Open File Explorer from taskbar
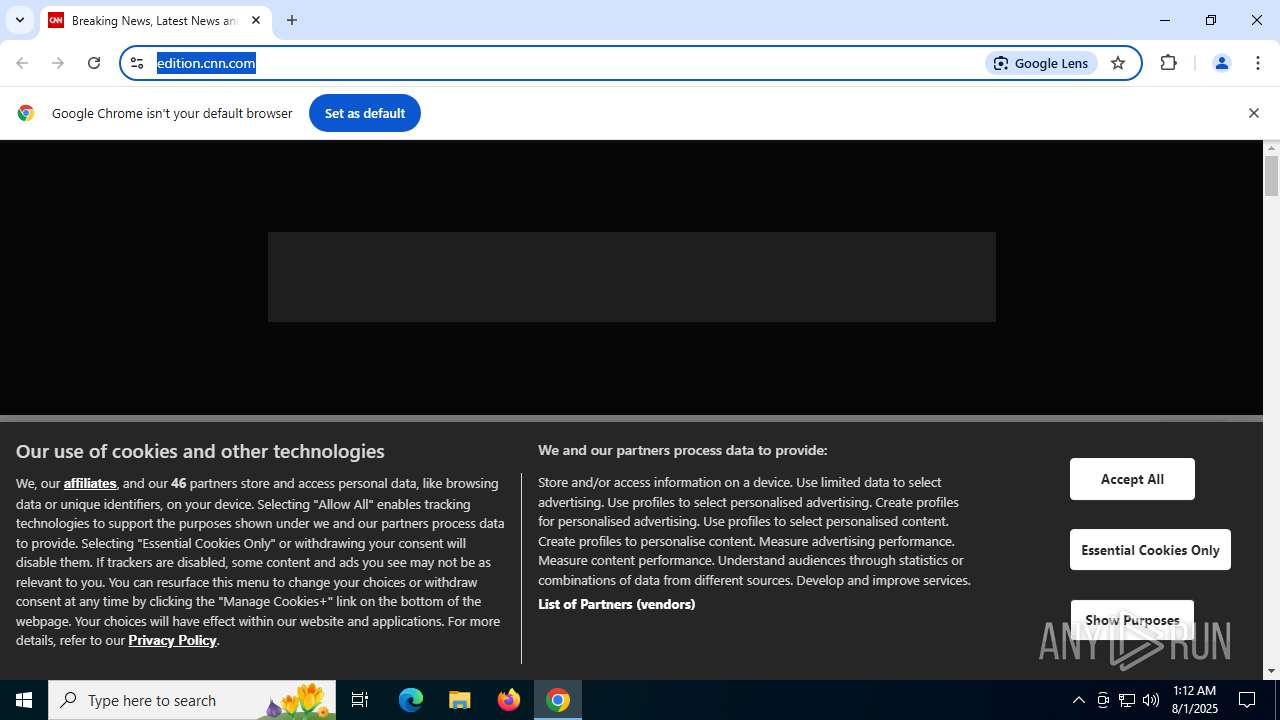 [x=460, y=700]
